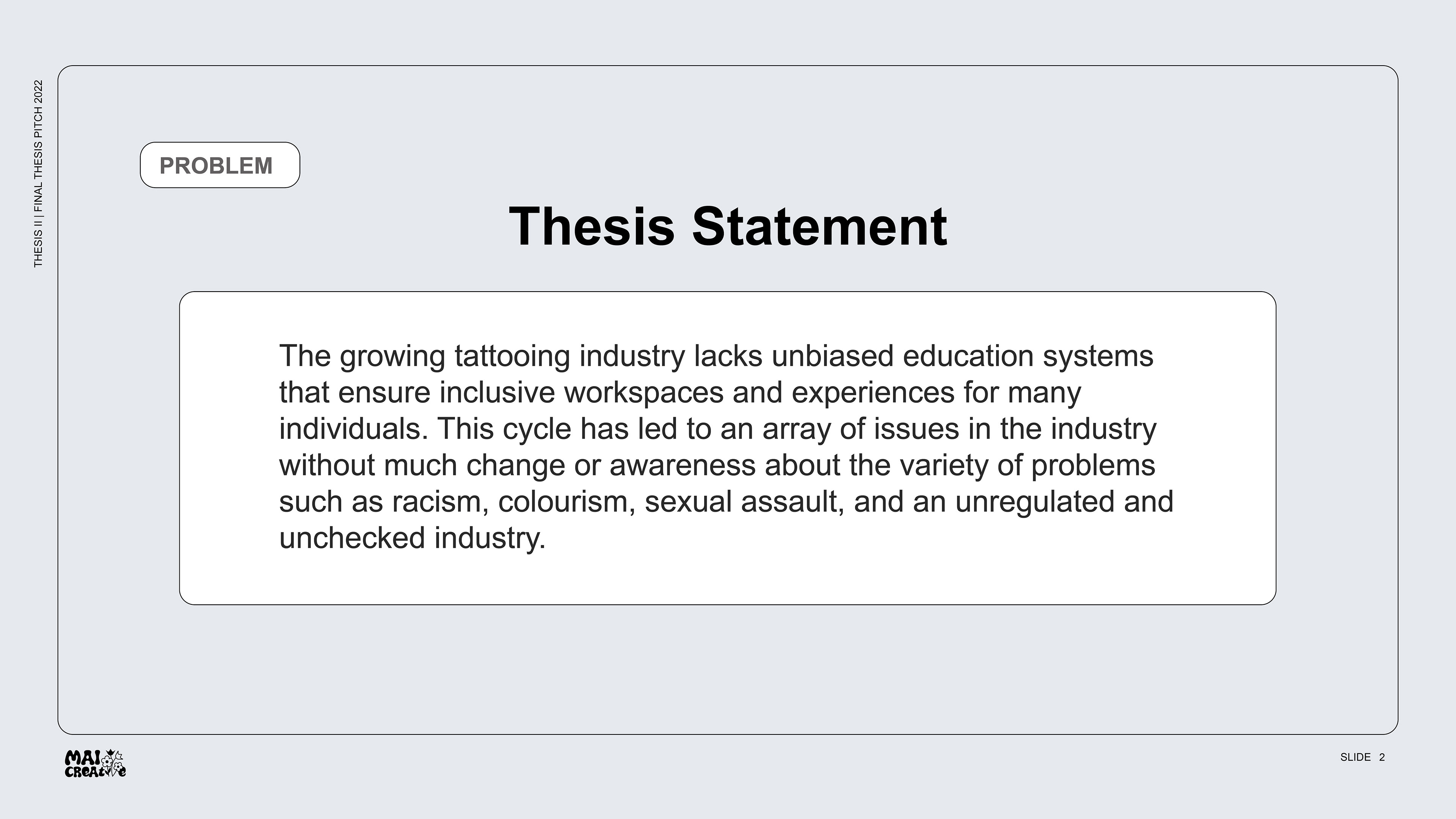Viewport: 1456px width, 819px height.
Task: Click the SLIDE label text
Action: [1356, 758]
